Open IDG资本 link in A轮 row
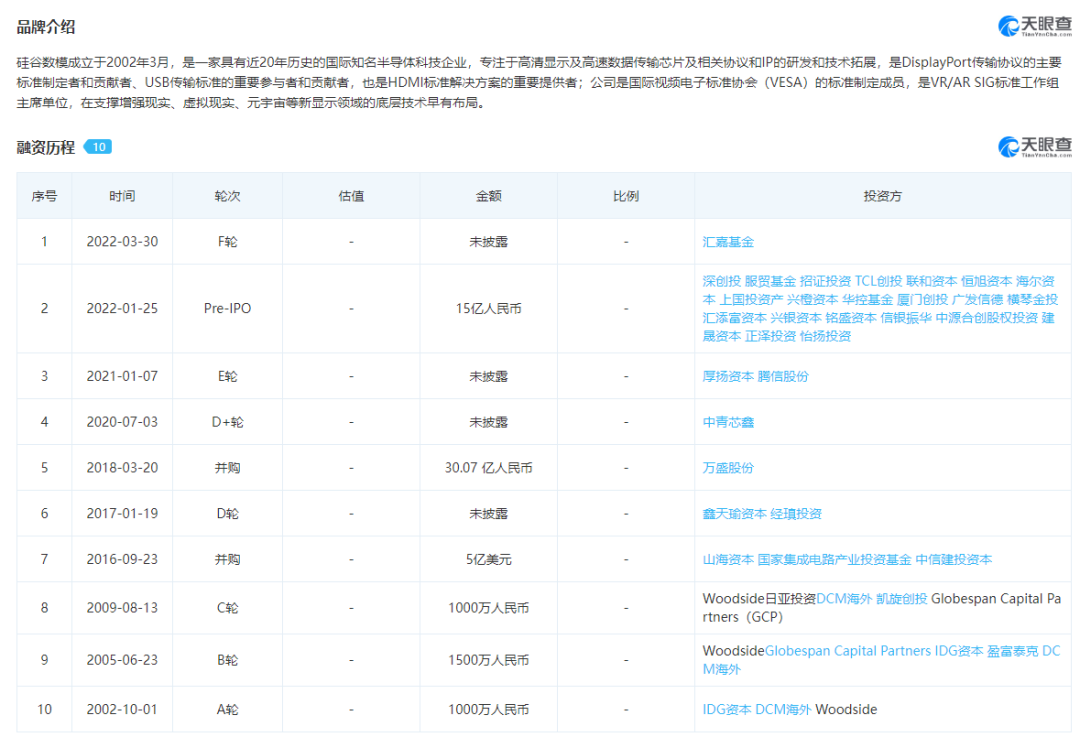The height and width of the screenshot is (737, 1080). [x=727, y=709]
